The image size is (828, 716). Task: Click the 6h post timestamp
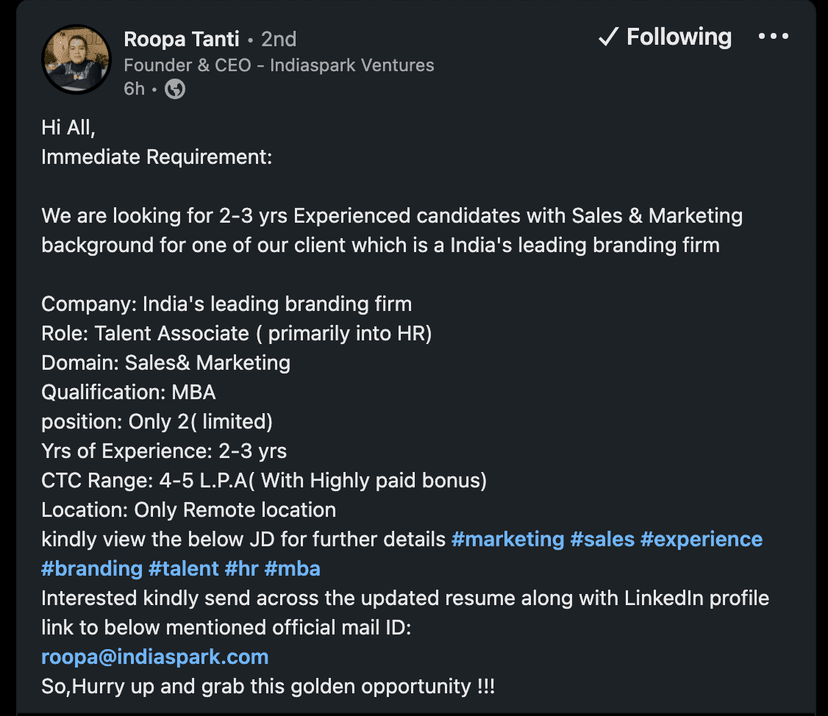(x=134, y=89)
